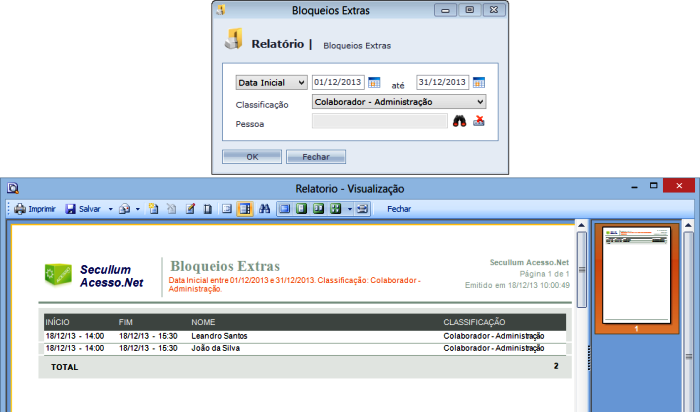700x412 pixels.
Task: Click the thumbnail panel scroll up arrow
Action: pyautogui.click(x=688, y=225)
